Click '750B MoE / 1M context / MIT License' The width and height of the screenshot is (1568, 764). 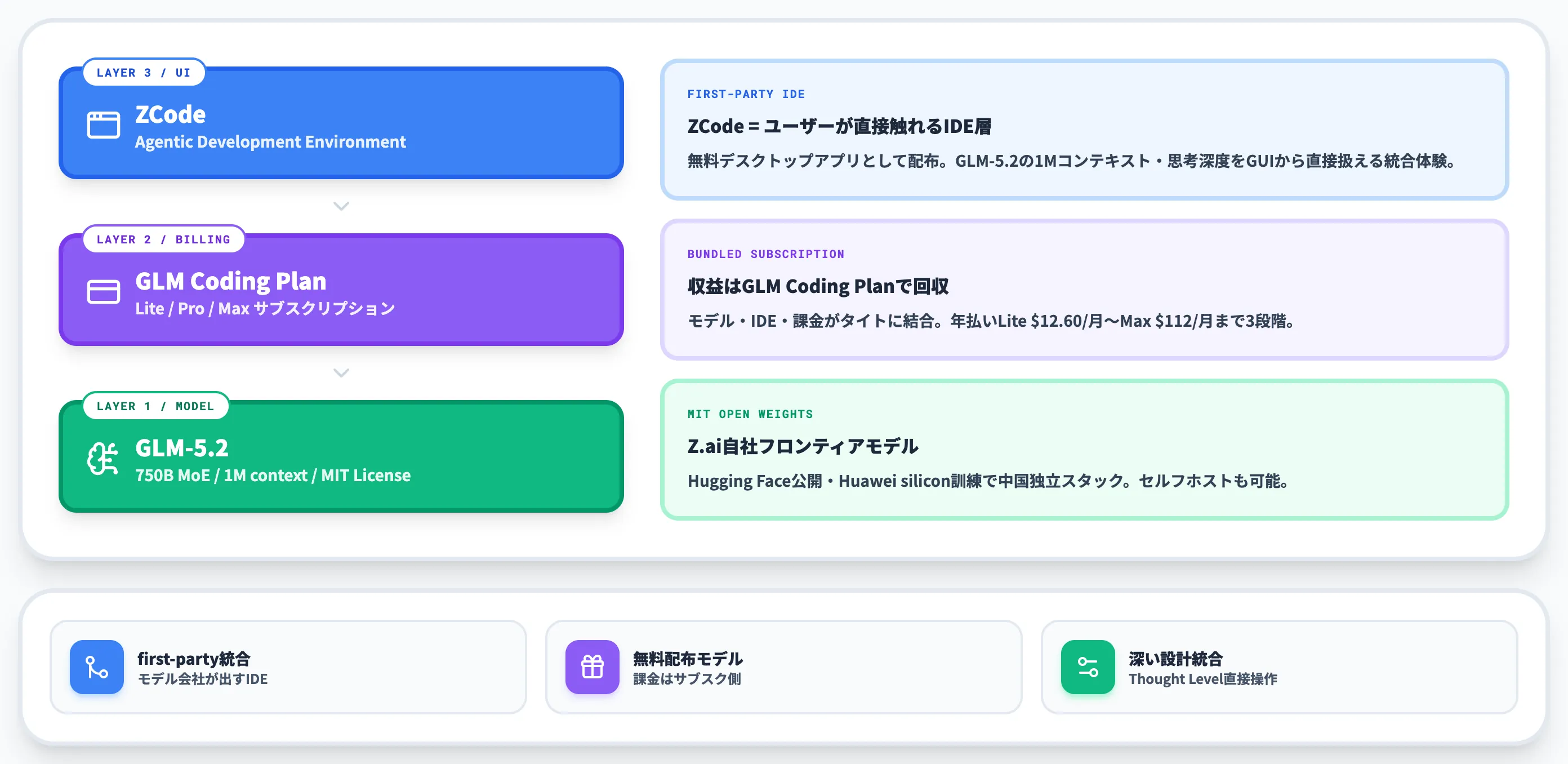(x=273, y=476)
